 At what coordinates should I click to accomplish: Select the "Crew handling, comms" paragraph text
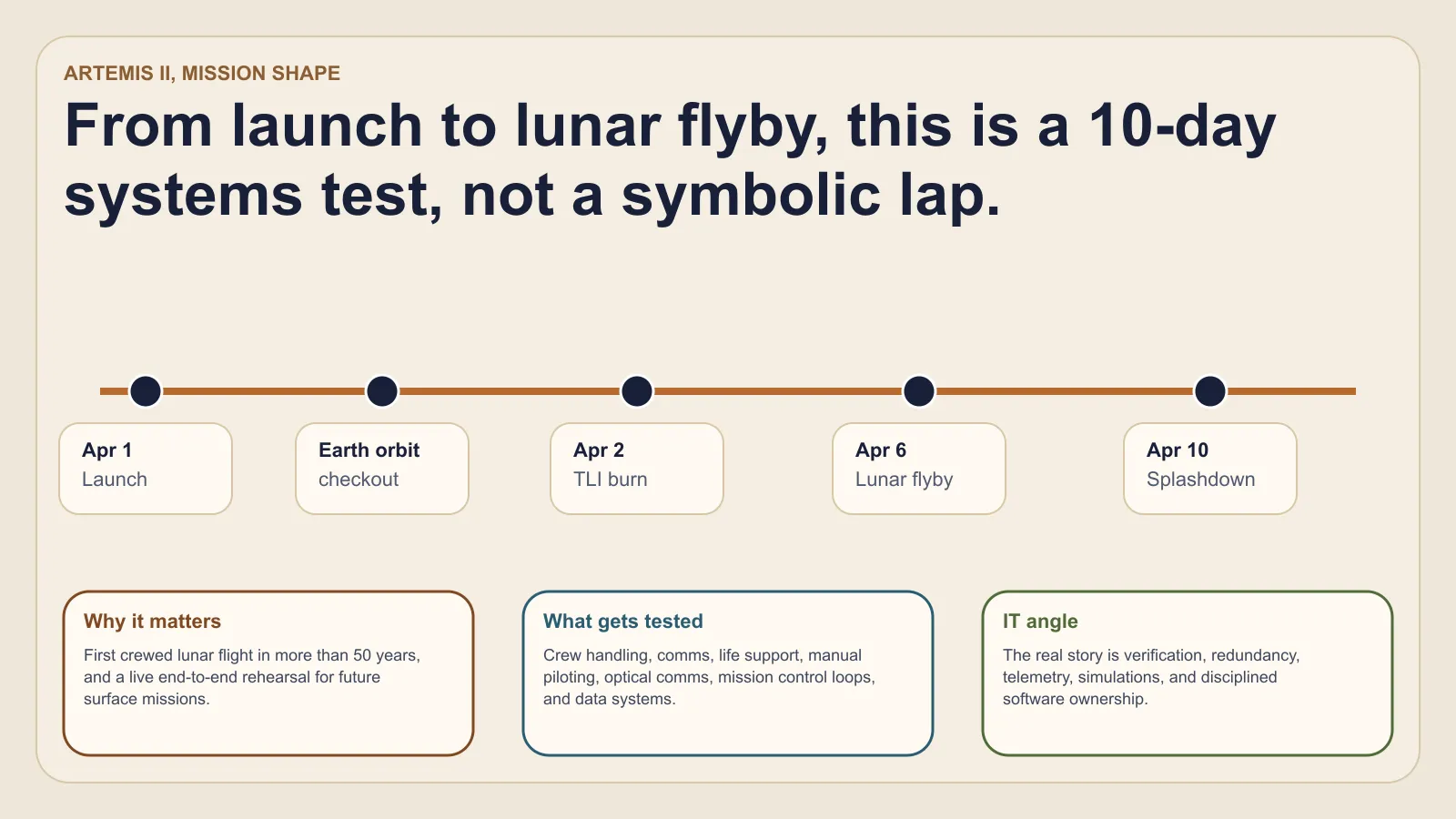tap(709, 677)
